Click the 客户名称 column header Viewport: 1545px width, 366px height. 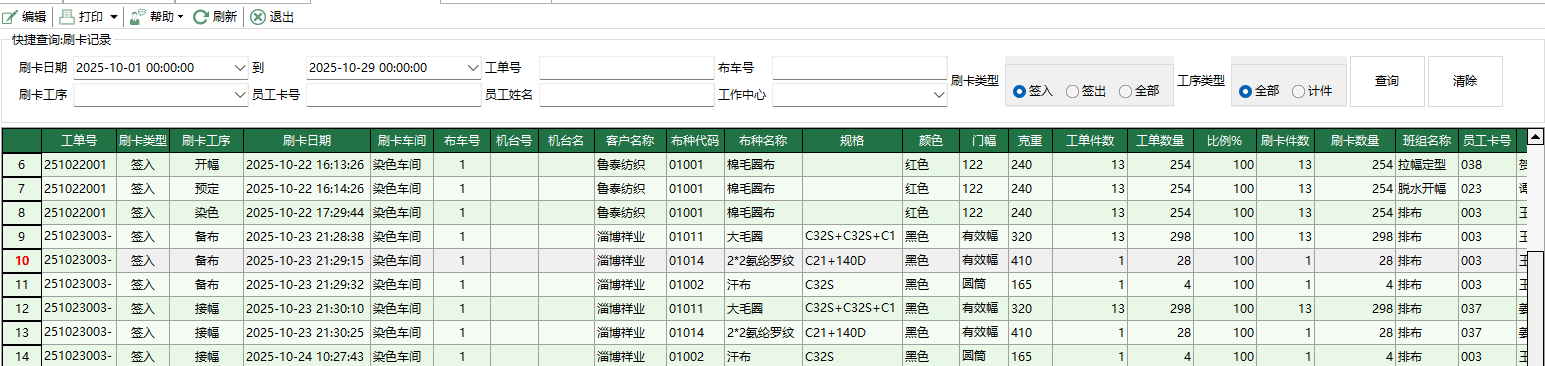click(630, 141)
